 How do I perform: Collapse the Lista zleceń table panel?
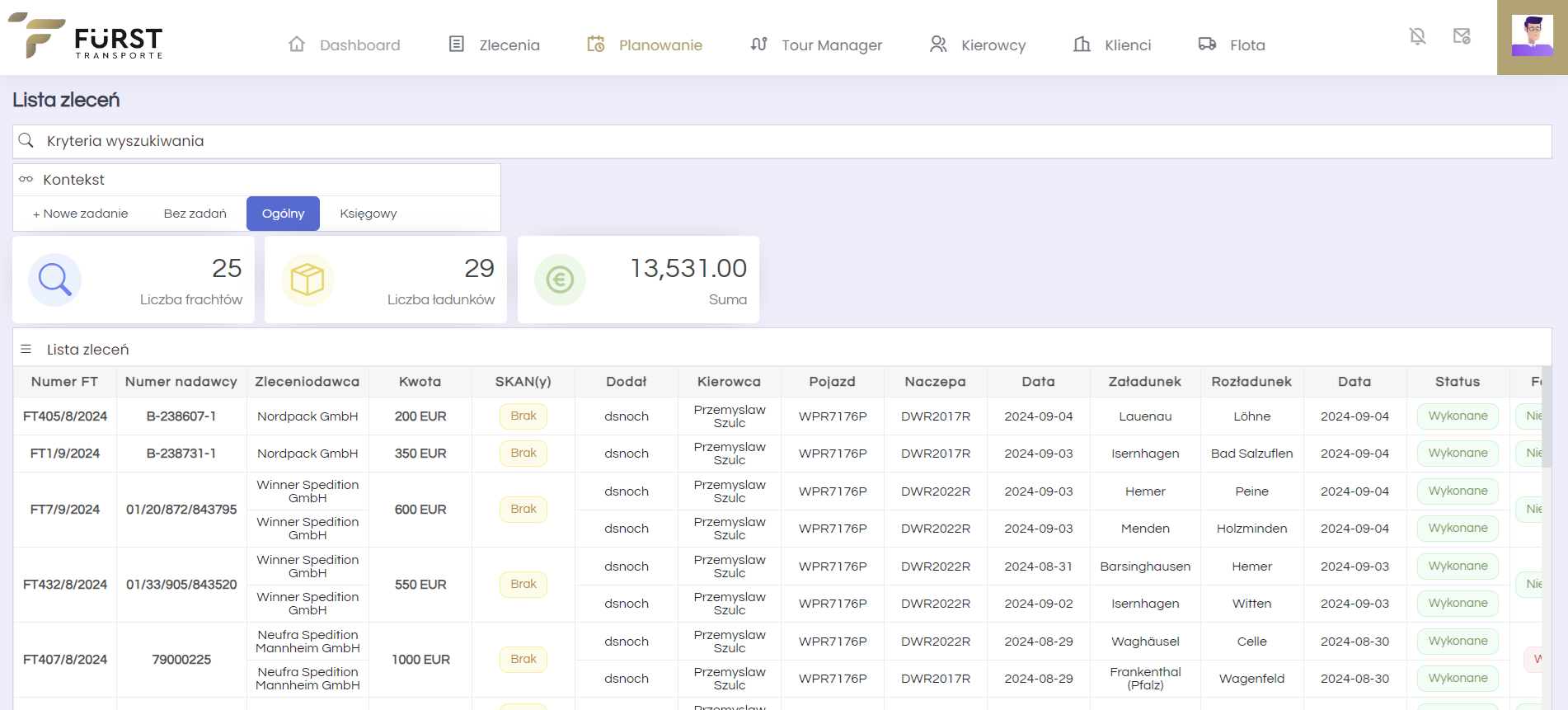tap(88, 350)
